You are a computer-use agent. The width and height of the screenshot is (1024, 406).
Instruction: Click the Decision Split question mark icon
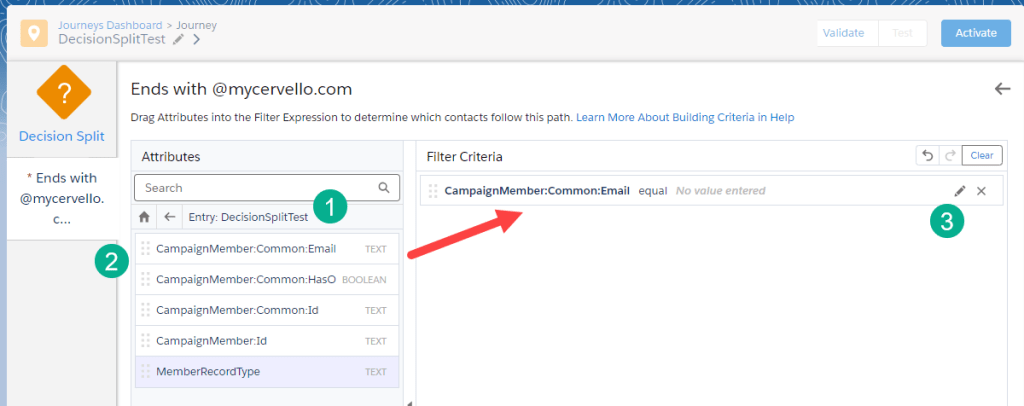[x=64, y=96]
